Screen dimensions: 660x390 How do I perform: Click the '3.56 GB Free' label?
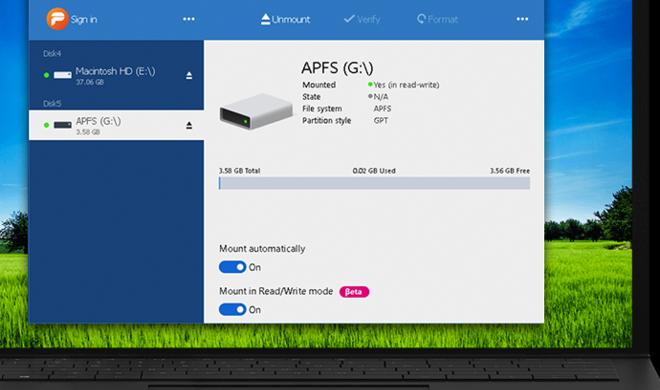[x=510, y=171]
